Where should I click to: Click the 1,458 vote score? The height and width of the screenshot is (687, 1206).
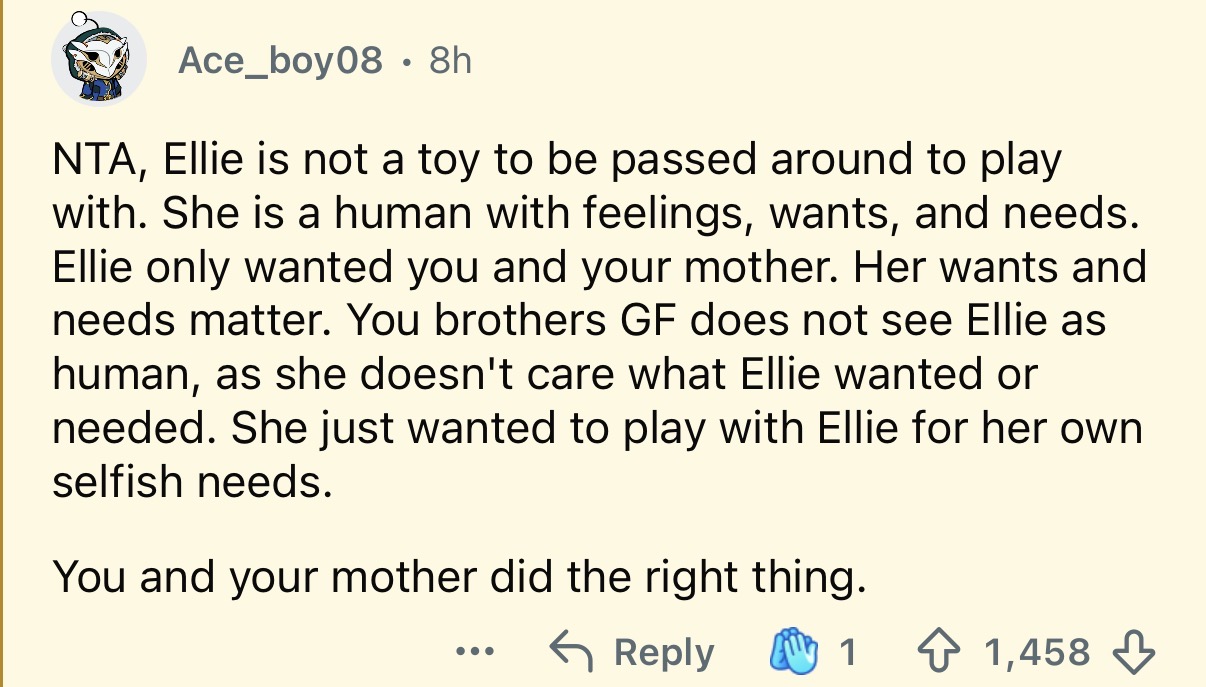pos(1037,653)
